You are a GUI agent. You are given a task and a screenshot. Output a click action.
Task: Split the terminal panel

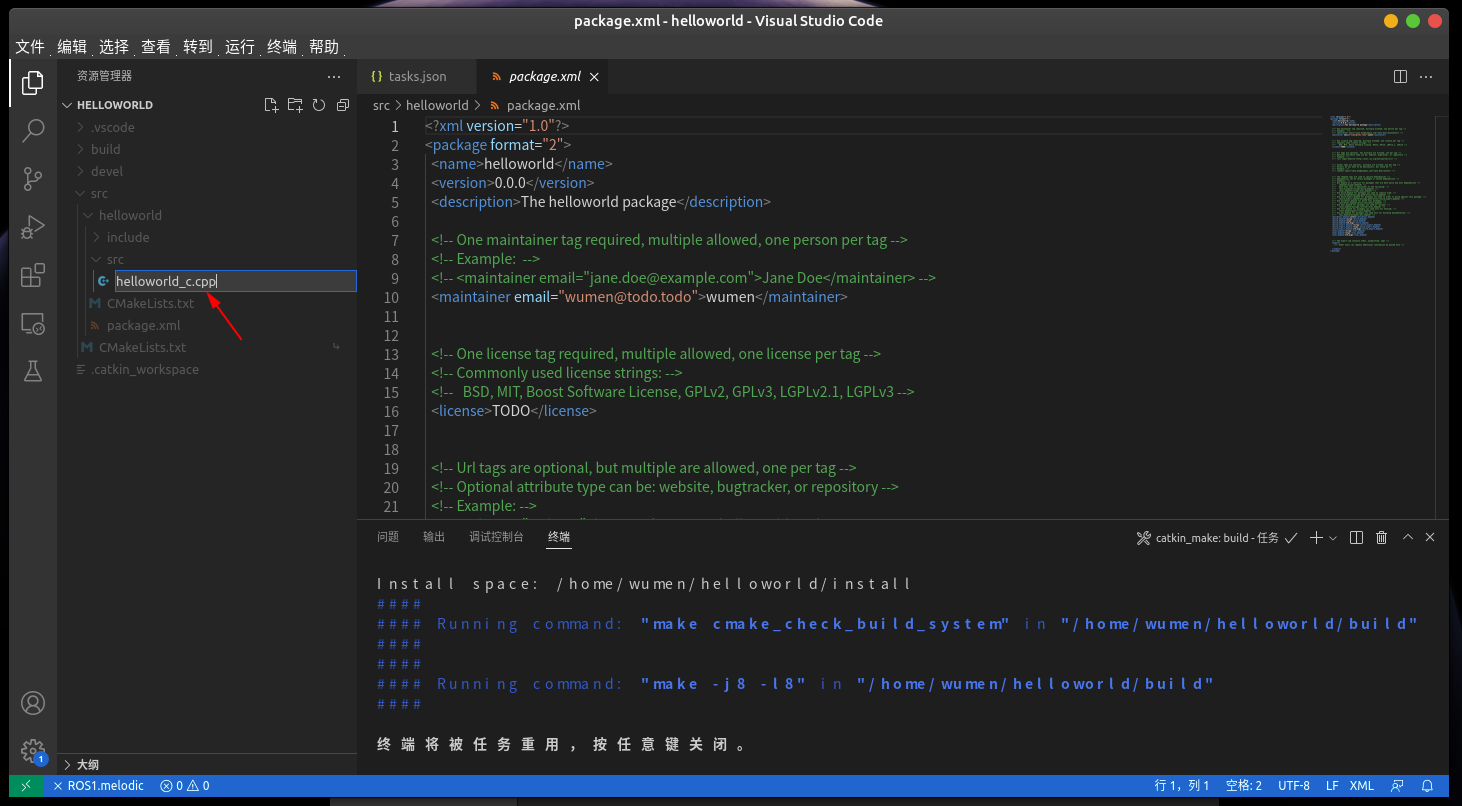(x=1356, y=537)
